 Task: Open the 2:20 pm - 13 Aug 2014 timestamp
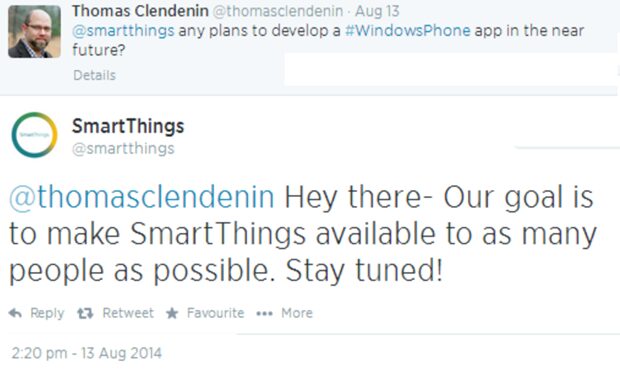(x=87, y=353)
